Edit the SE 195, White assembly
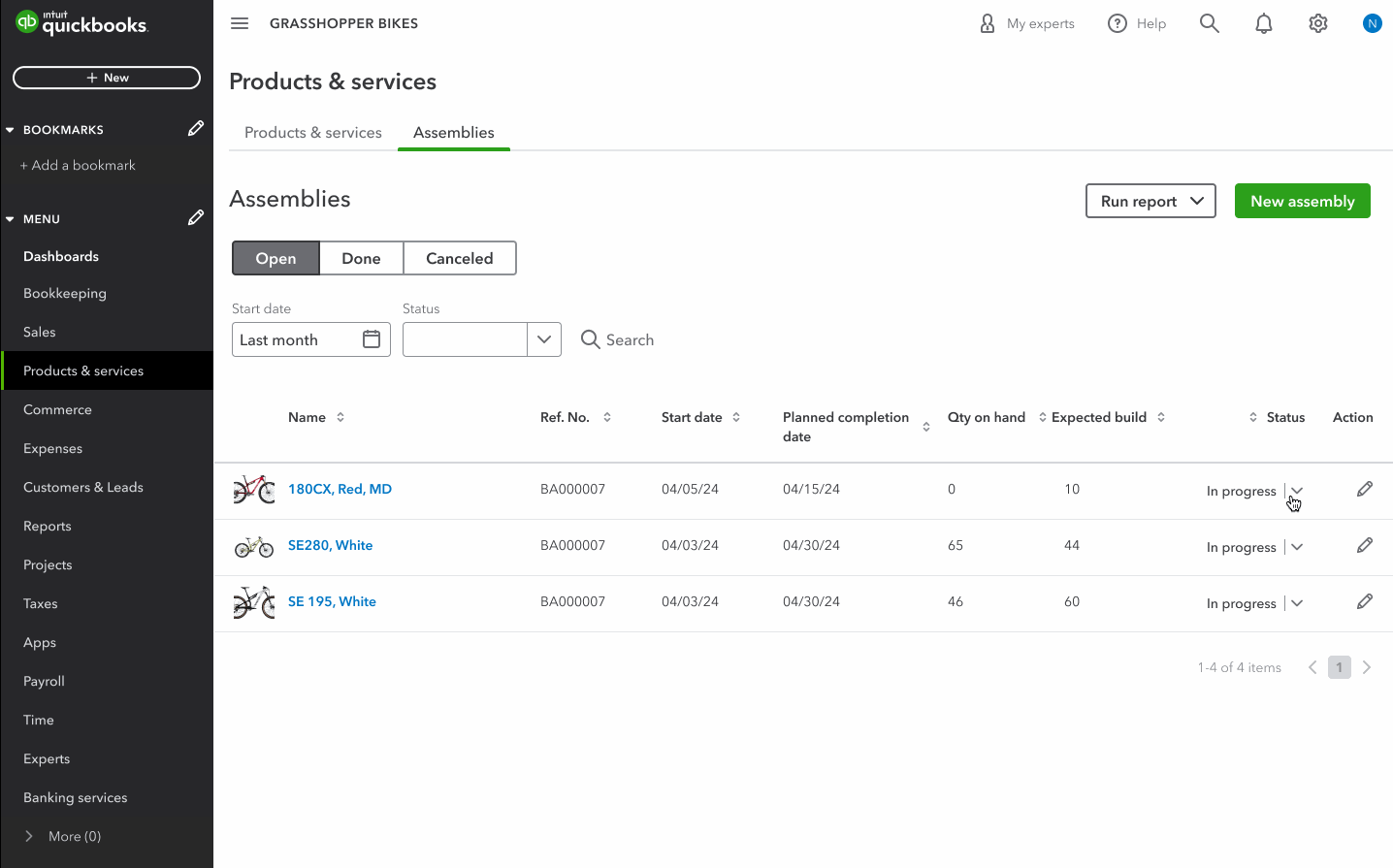This screenshot has height=868, width=1393. pyautogui.click(x=1365, y=601)
